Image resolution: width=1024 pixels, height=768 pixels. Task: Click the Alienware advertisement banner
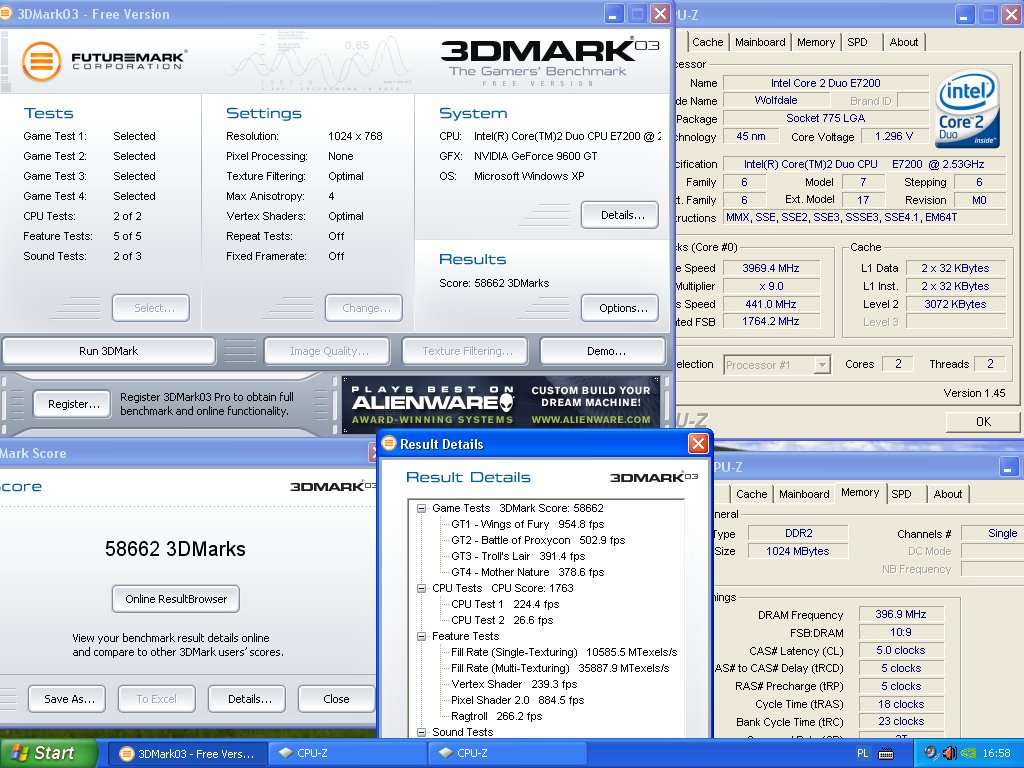(501, 404)
